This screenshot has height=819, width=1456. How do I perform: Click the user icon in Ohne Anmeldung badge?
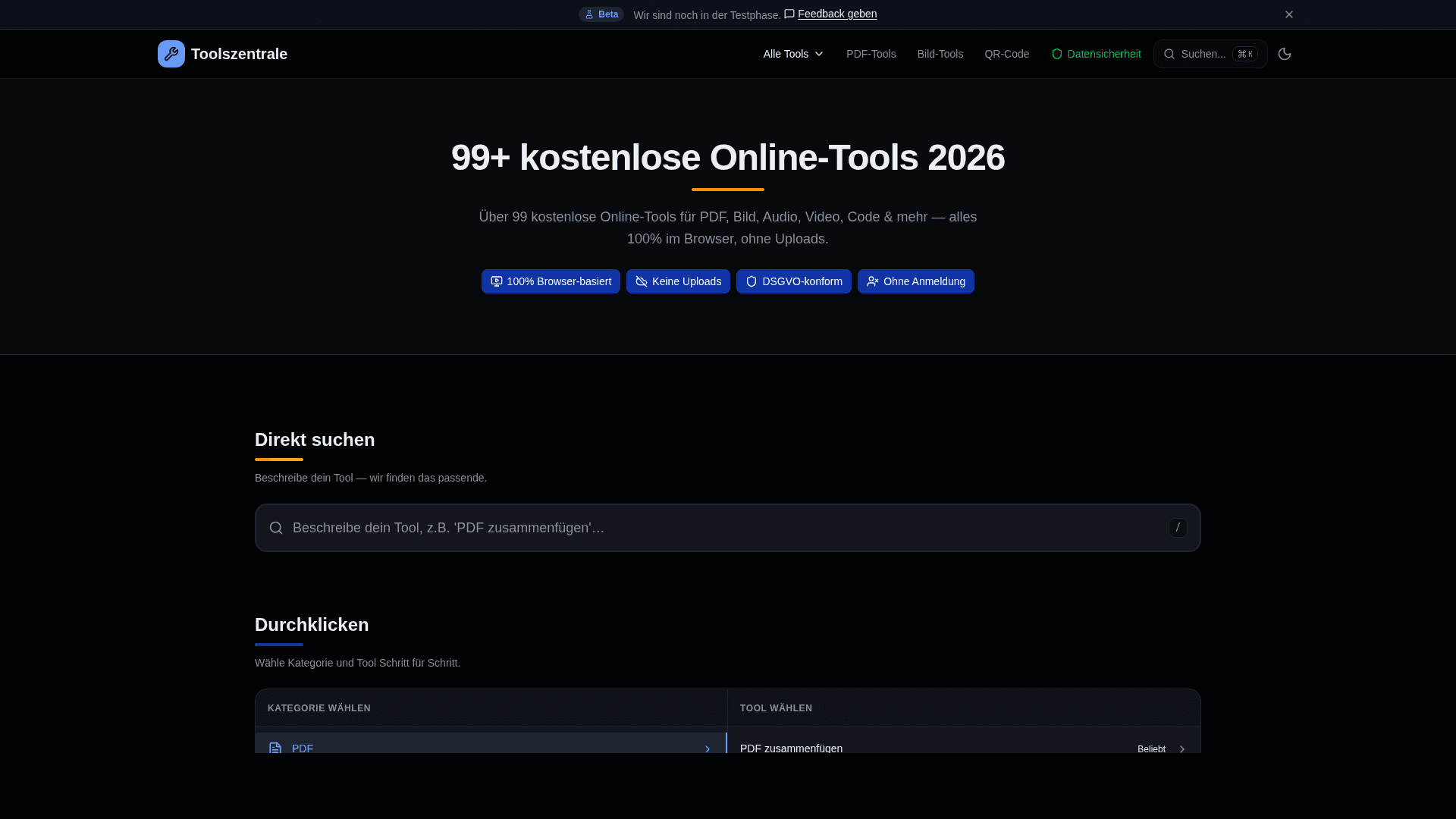point(873,281)
